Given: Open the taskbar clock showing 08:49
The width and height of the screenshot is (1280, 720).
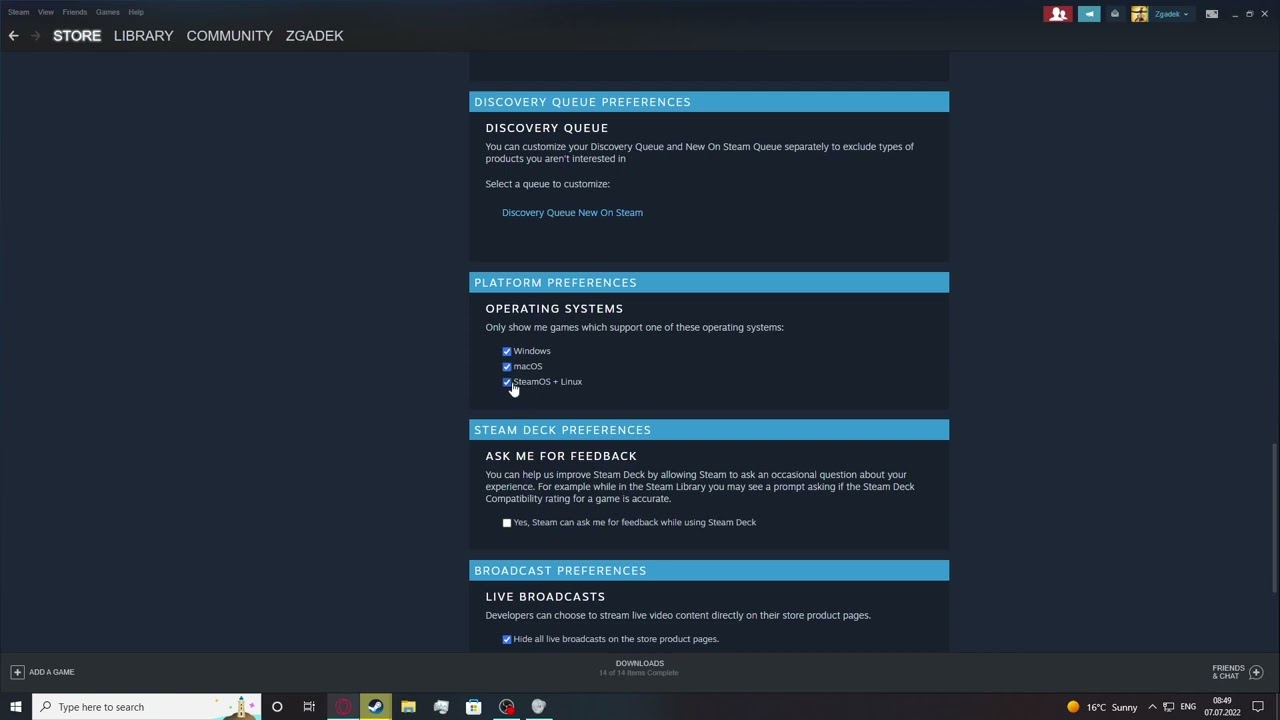Looking at the screenshot, I should coord(1222,707).
